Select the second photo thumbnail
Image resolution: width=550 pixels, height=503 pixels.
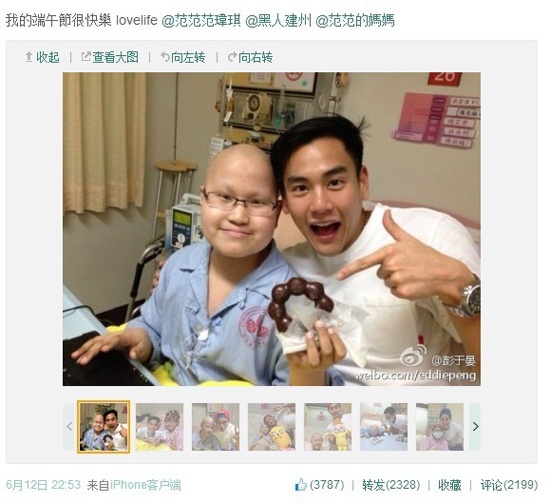pos(160,427)
